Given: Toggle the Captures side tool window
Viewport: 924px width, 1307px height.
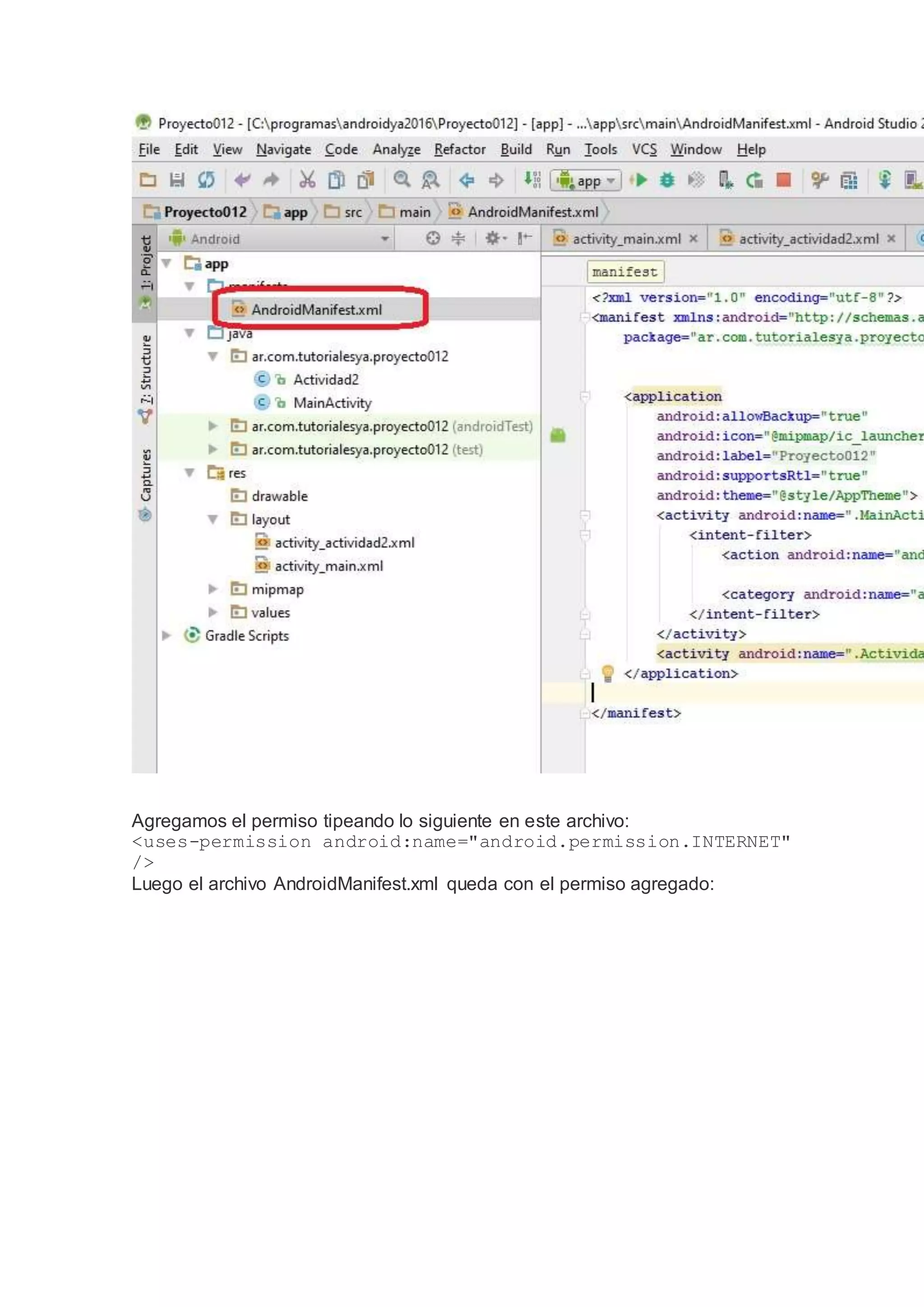Looking at the screenshot, I should [x=146, y=484].
